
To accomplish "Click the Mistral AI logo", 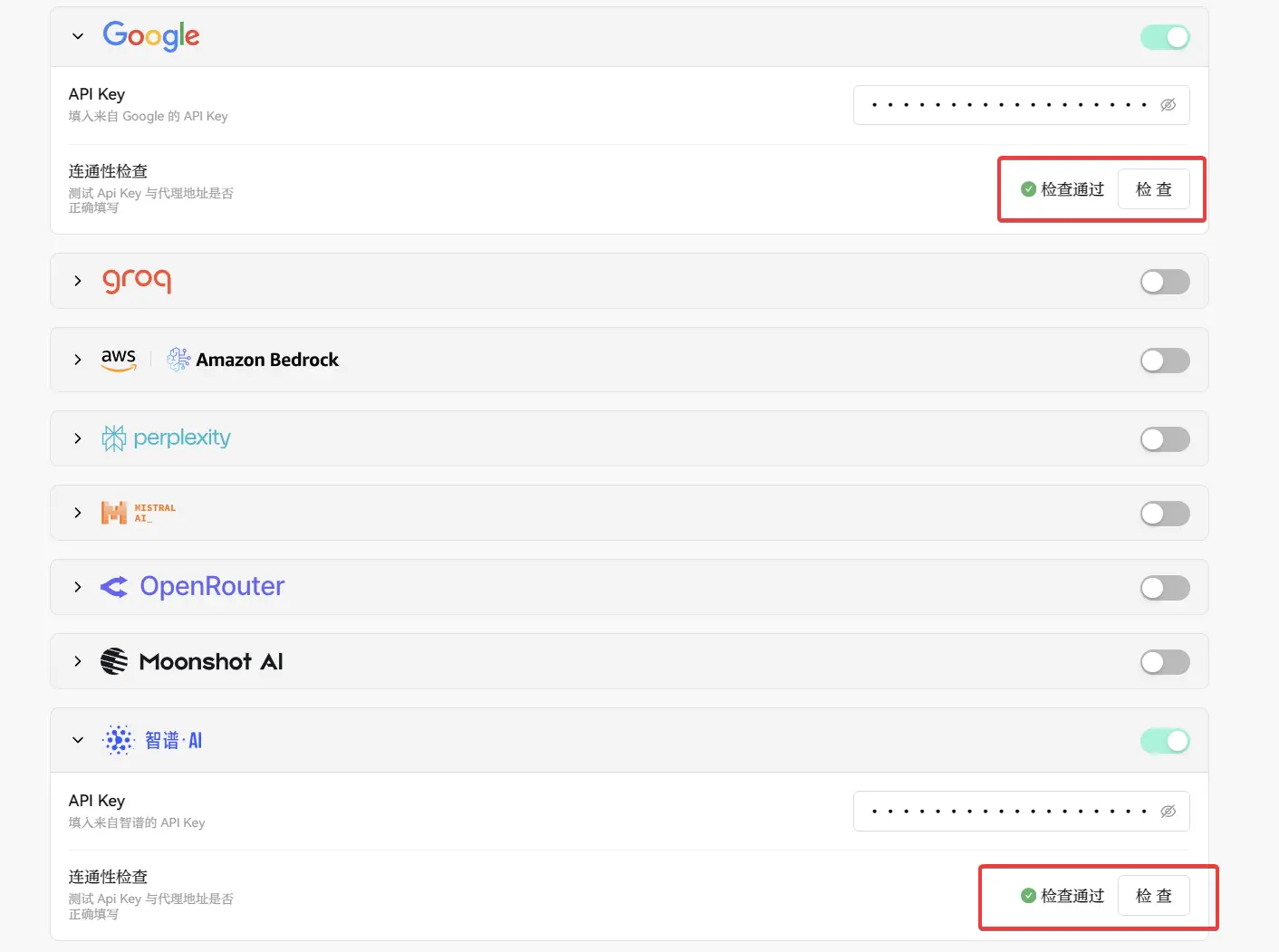I will (x=139, y=513).
